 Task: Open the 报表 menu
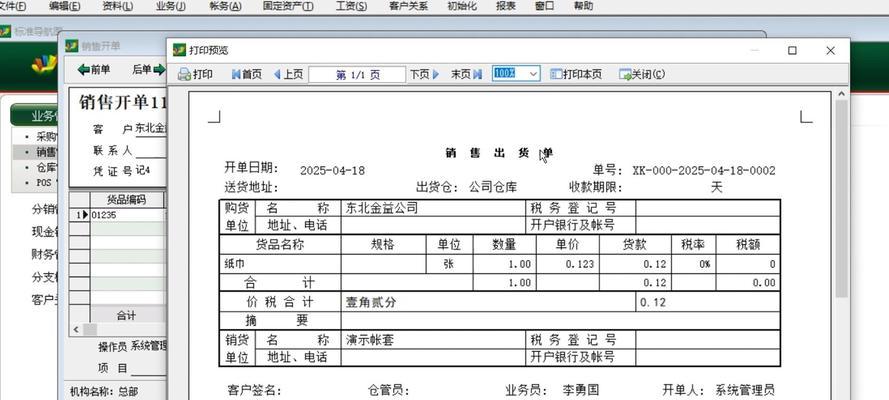(506, 6)
